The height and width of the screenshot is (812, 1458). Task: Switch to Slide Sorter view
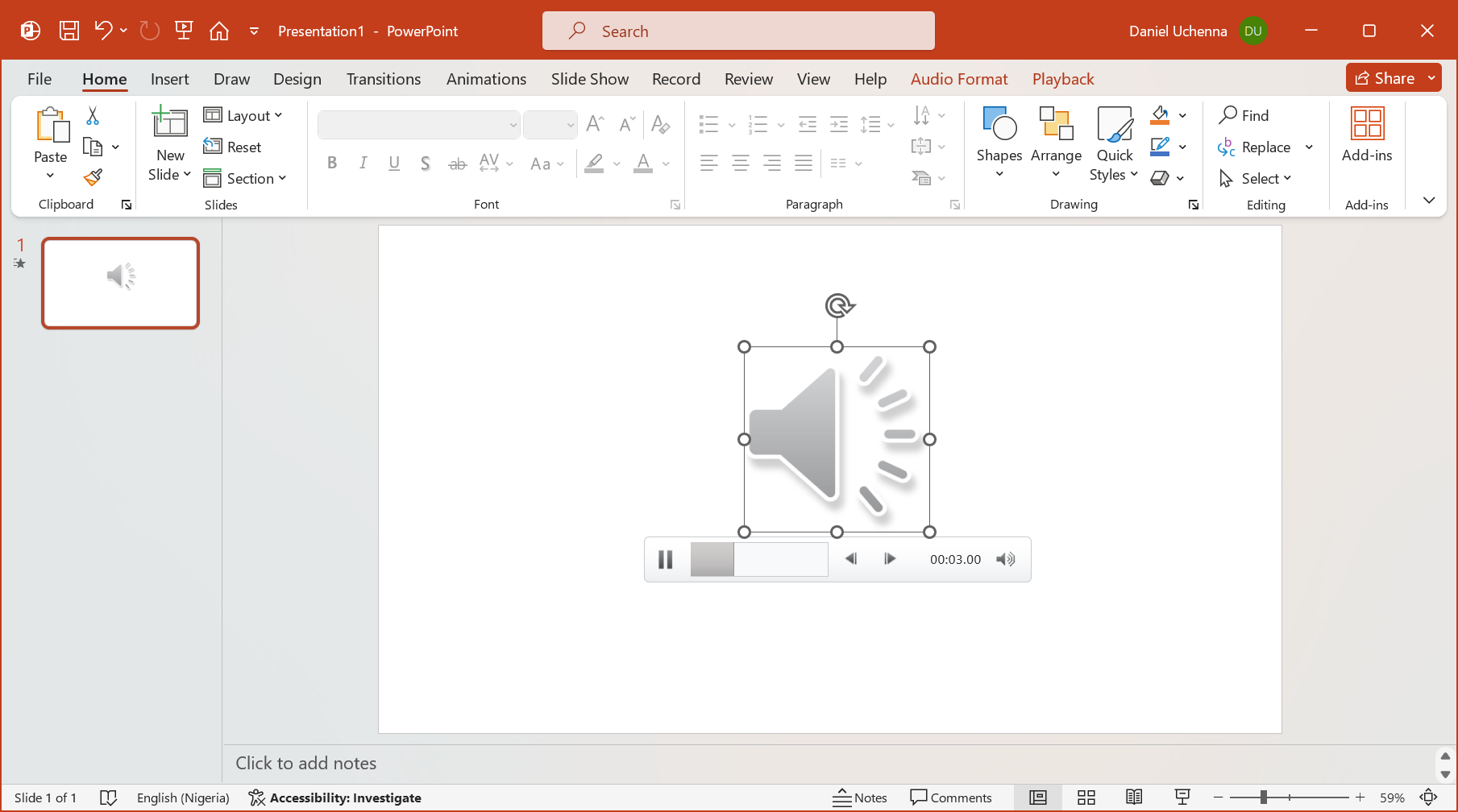[x=1086, y=797]
